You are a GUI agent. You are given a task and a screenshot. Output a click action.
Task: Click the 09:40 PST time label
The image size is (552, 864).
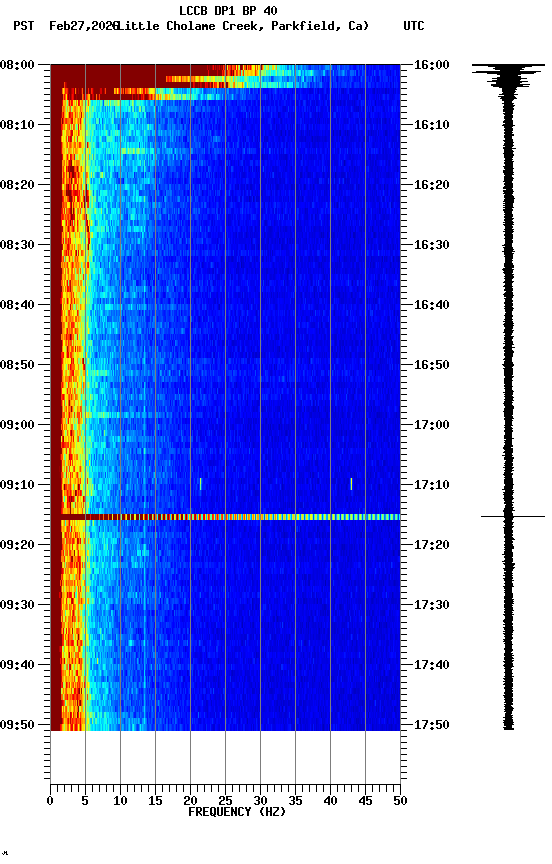point(18,665)
